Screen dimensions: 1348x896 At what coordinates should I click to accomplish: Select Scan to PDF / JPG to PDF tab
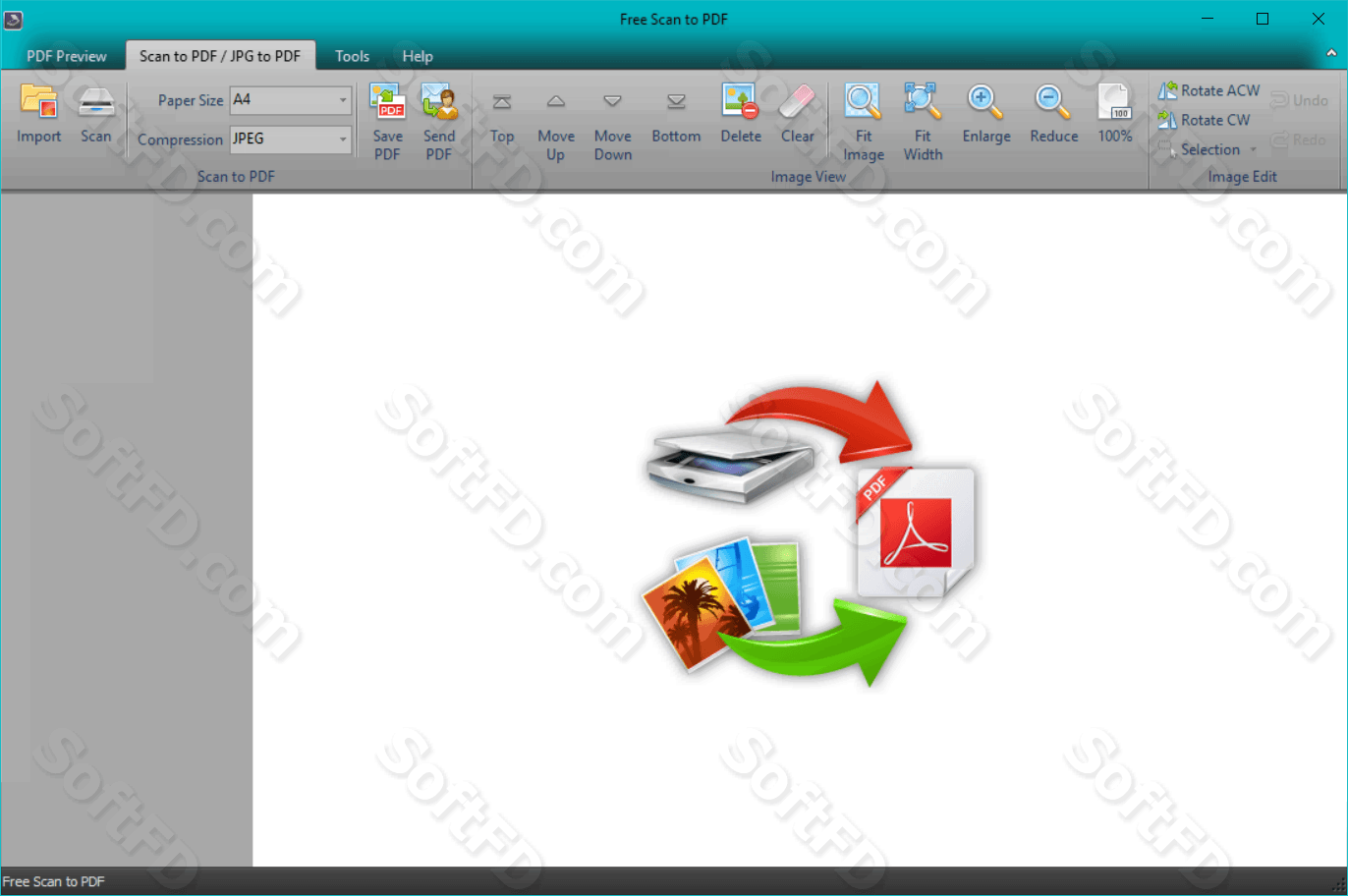[220, 56]
